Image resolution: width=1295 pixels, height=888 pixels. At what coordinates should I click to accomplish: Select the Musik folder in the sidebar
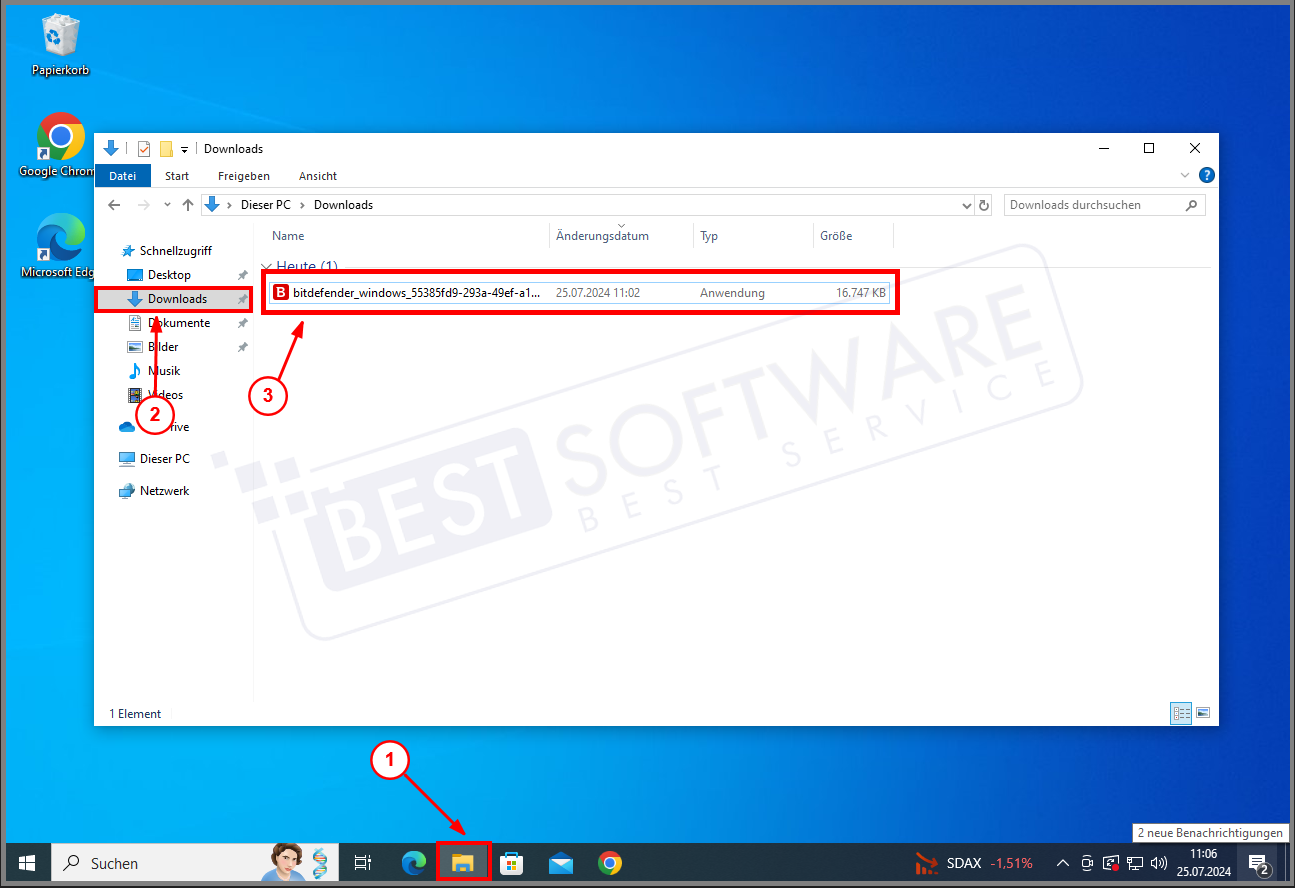tap(165, 370)
